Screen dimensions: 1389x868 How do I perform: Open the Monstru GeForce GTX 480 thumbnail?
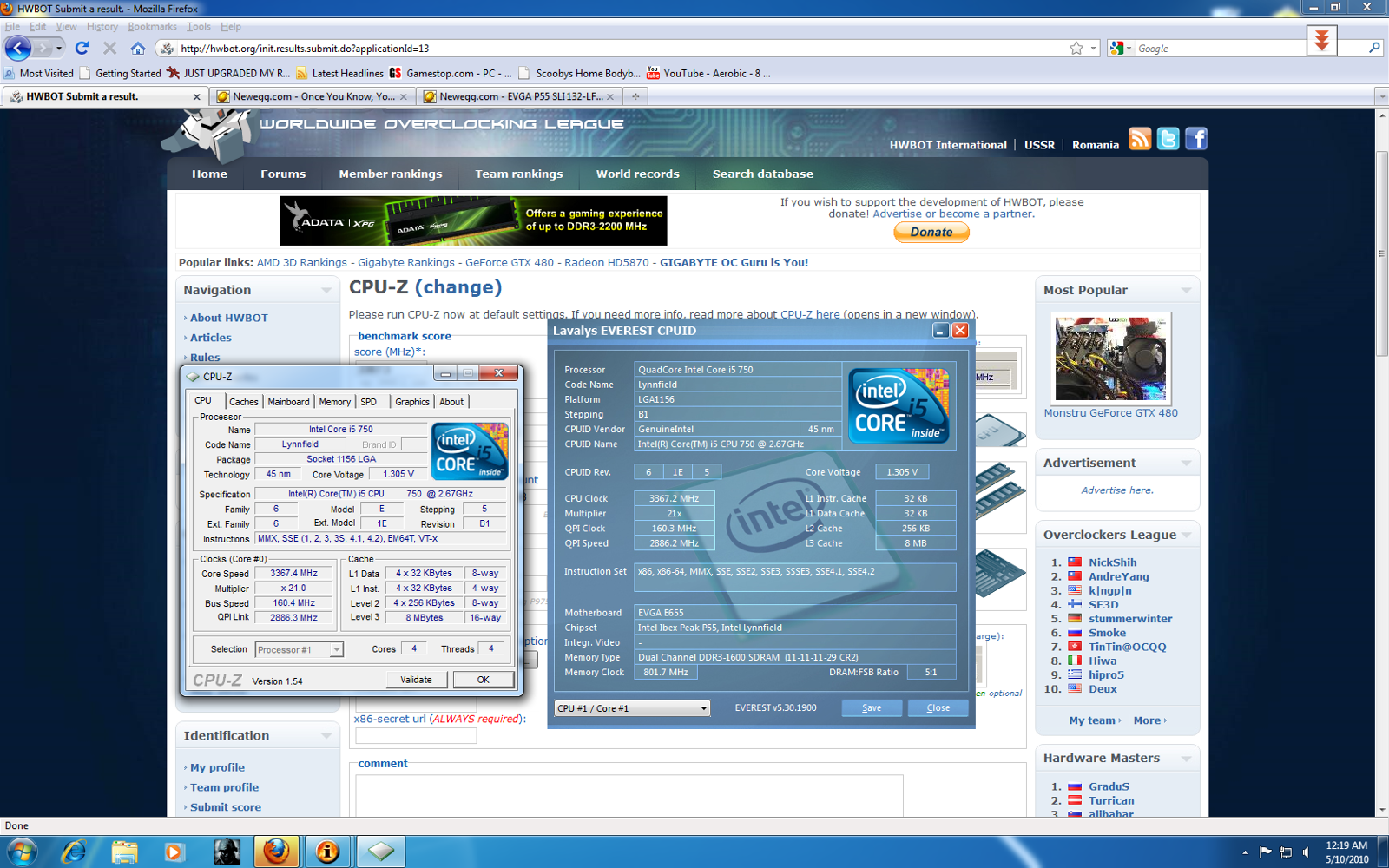click(1110, 358)
